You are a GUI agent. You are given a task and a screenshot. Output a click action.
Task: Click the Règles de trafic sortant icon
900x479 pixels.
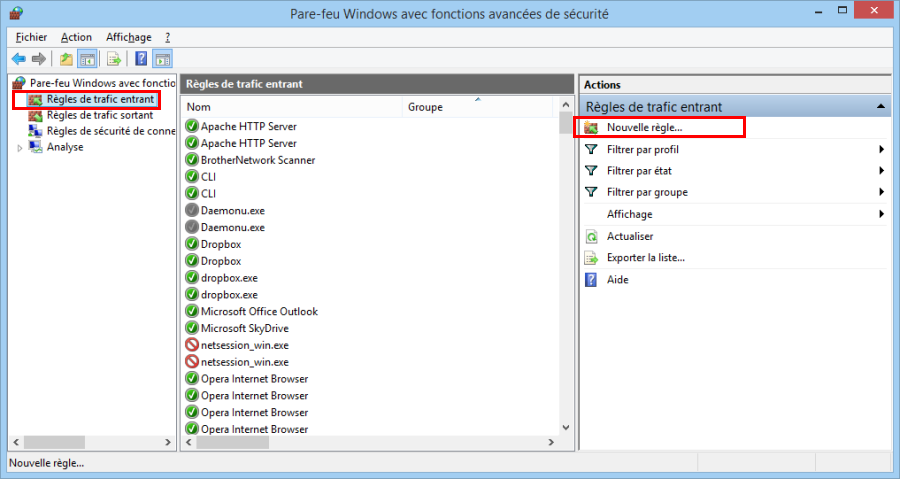click(36, 115)
